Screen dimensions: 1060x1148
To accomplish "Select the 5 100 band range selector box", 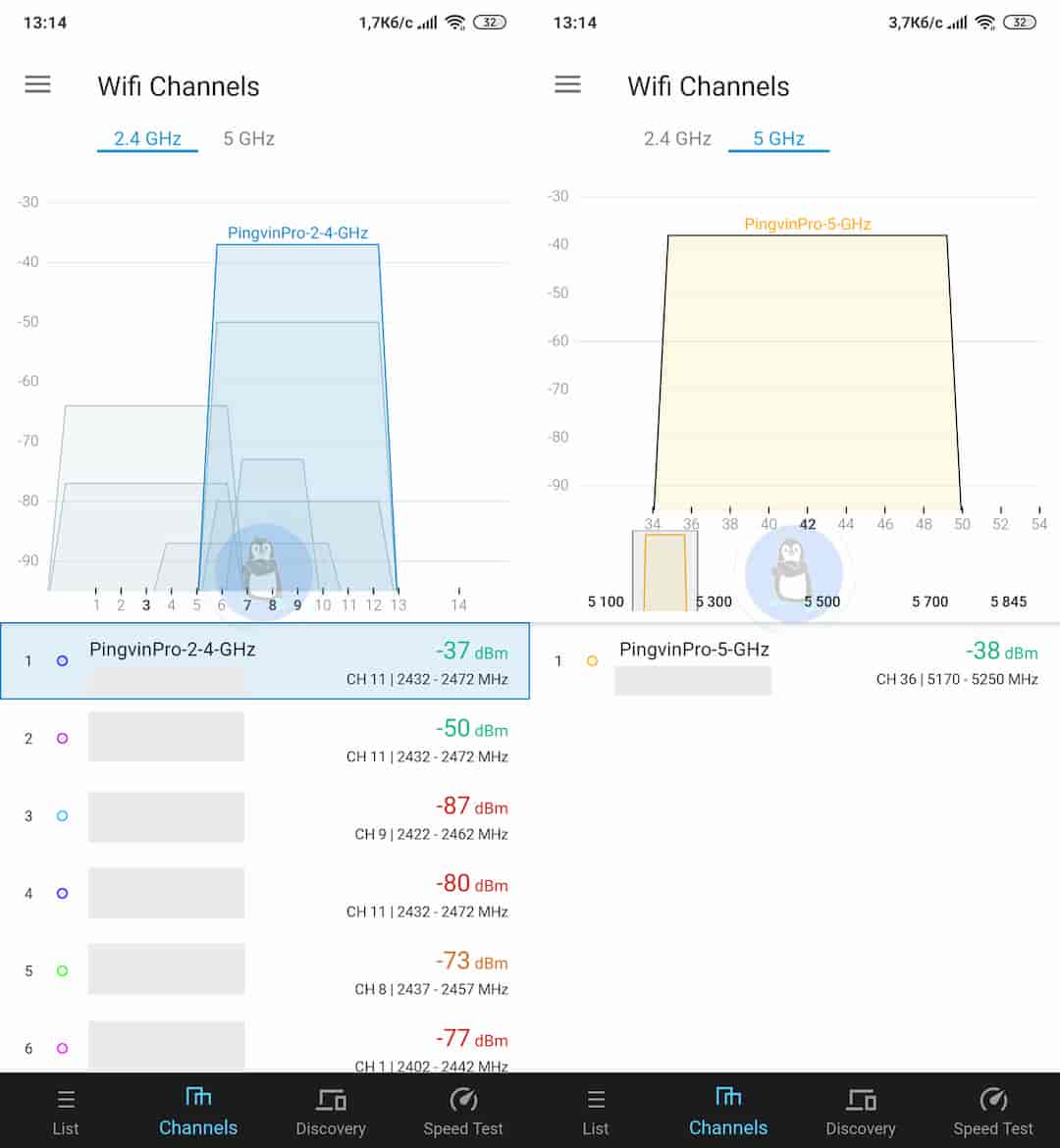I will tap(664, 570).
